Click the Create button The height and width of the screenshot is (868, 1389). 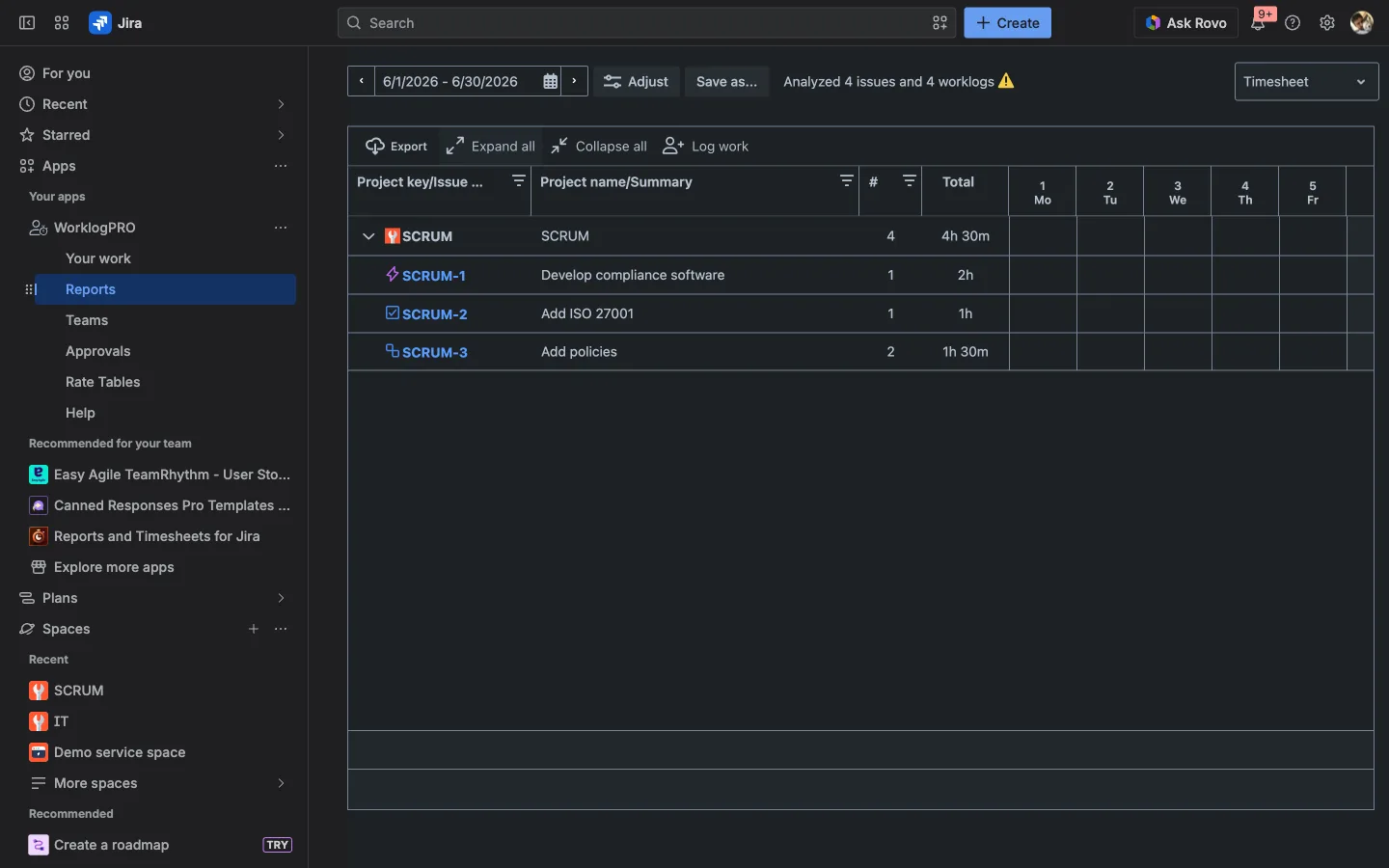1008,23
